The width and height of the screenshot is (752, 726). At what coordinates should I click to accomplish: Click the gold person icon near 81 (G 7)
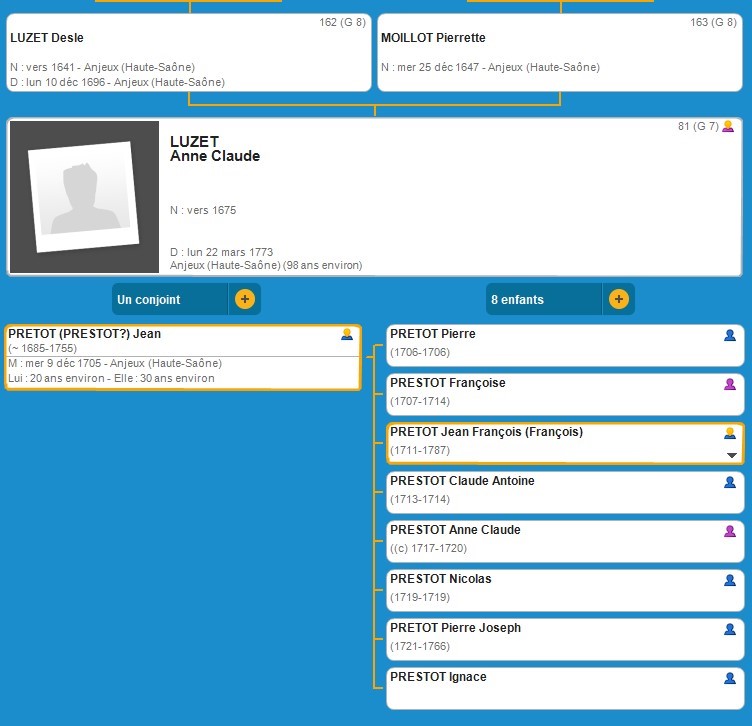[x=728, y=127]
